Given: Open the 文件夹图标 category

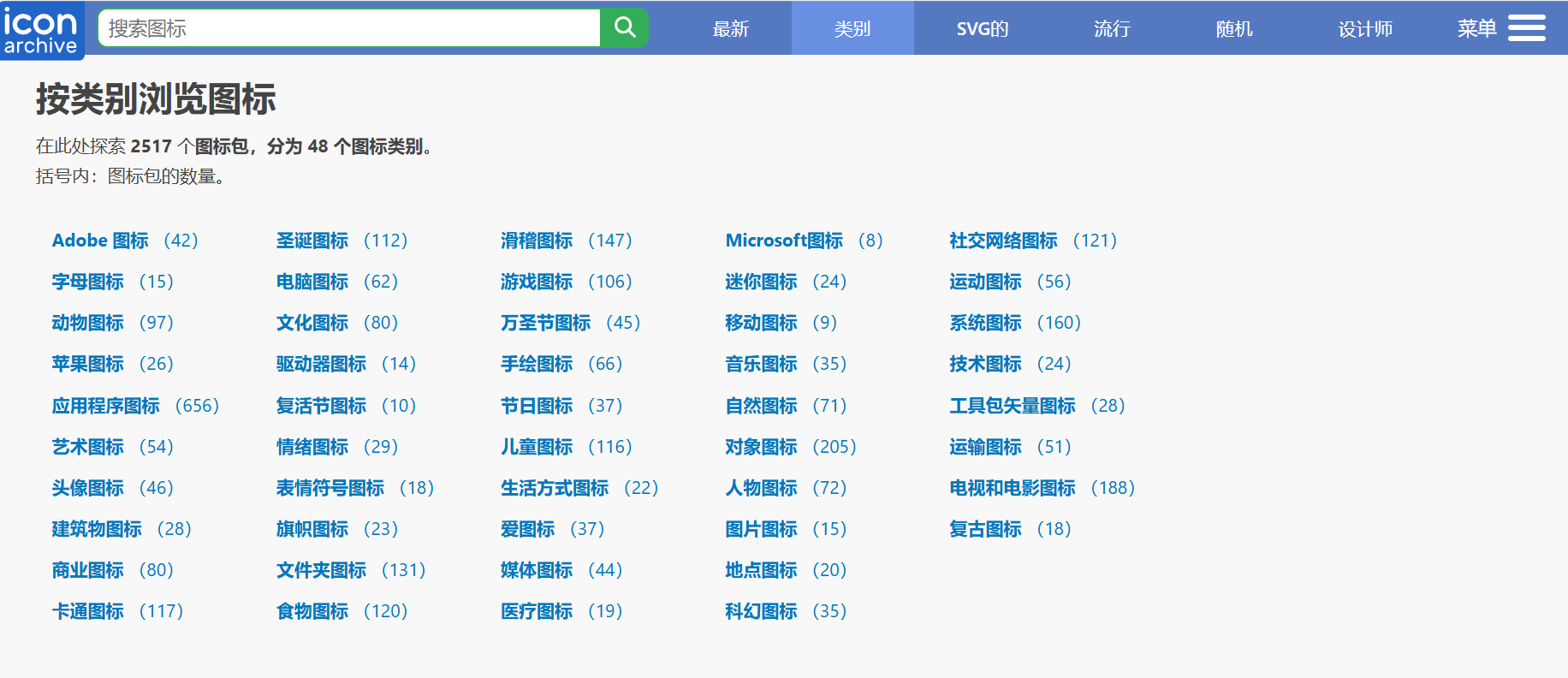Looking at the screenshot, I should tap(321, 570).
